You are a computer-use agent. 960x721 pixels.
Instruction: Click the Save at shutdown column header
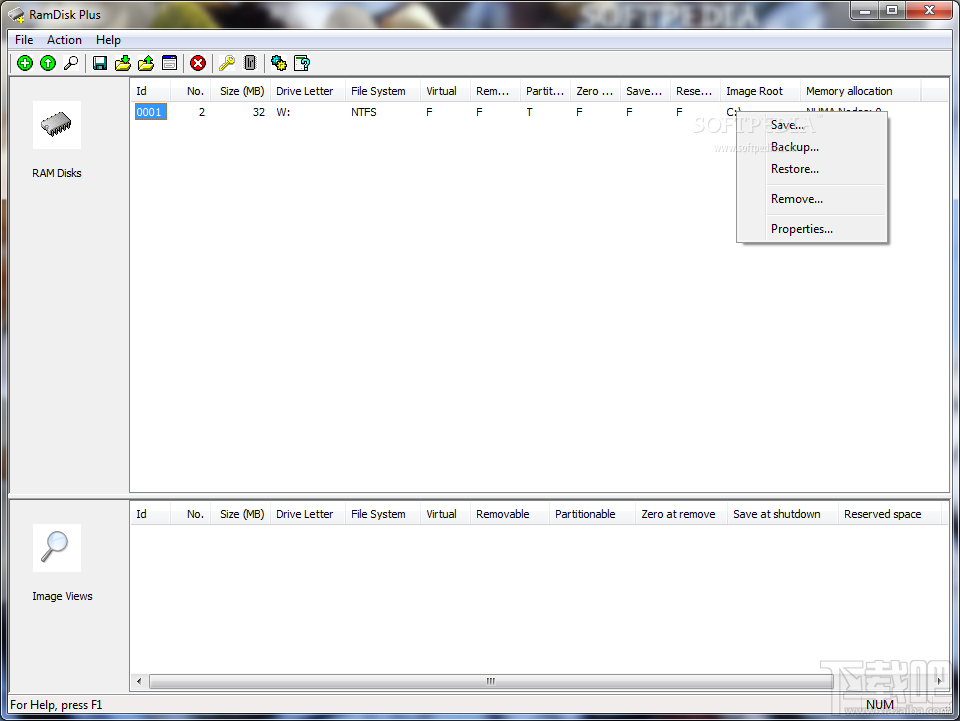tap(782, 514)
